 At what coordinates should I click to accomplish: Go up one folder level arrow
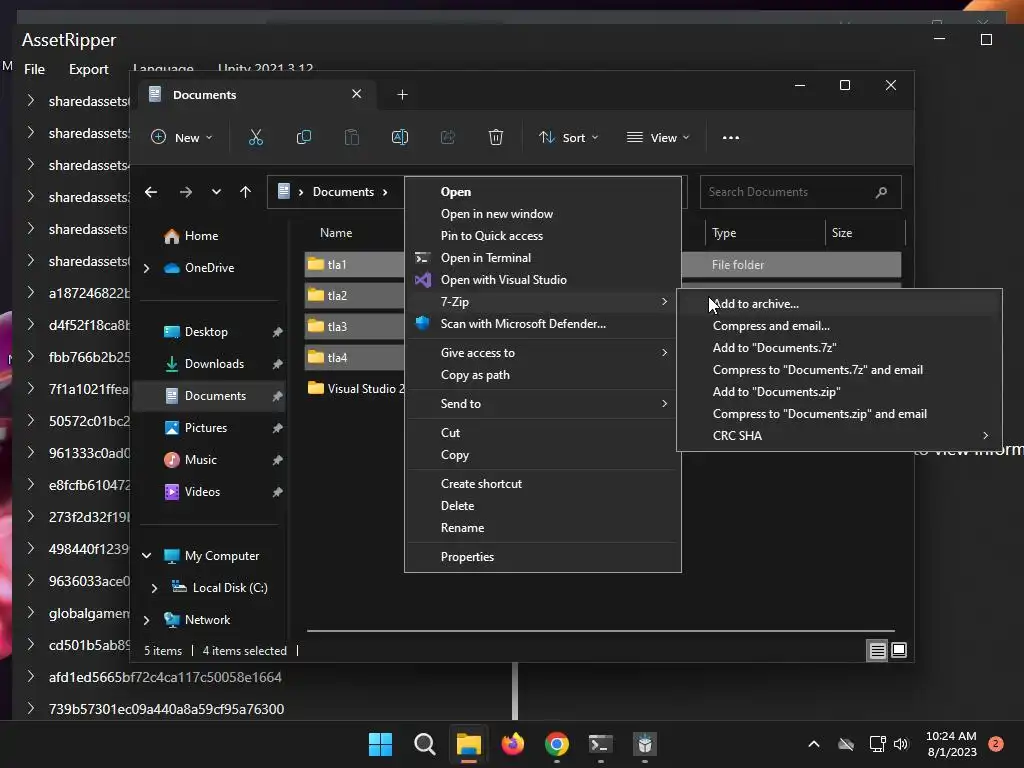coord(246,192)
